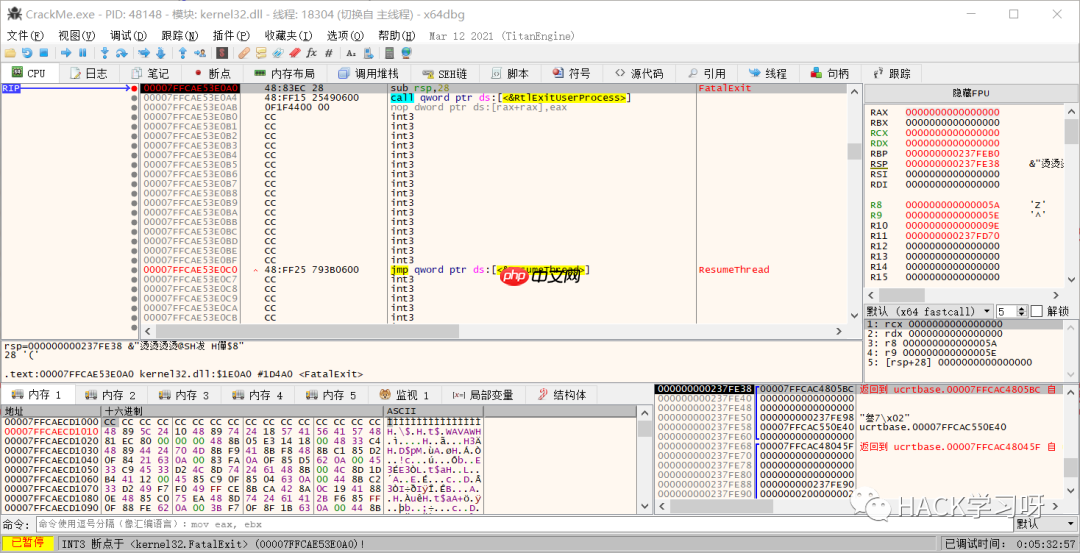Click the Restart program toolbar icon
Viewport: 1080px width, 553px height.
[27, 52]
